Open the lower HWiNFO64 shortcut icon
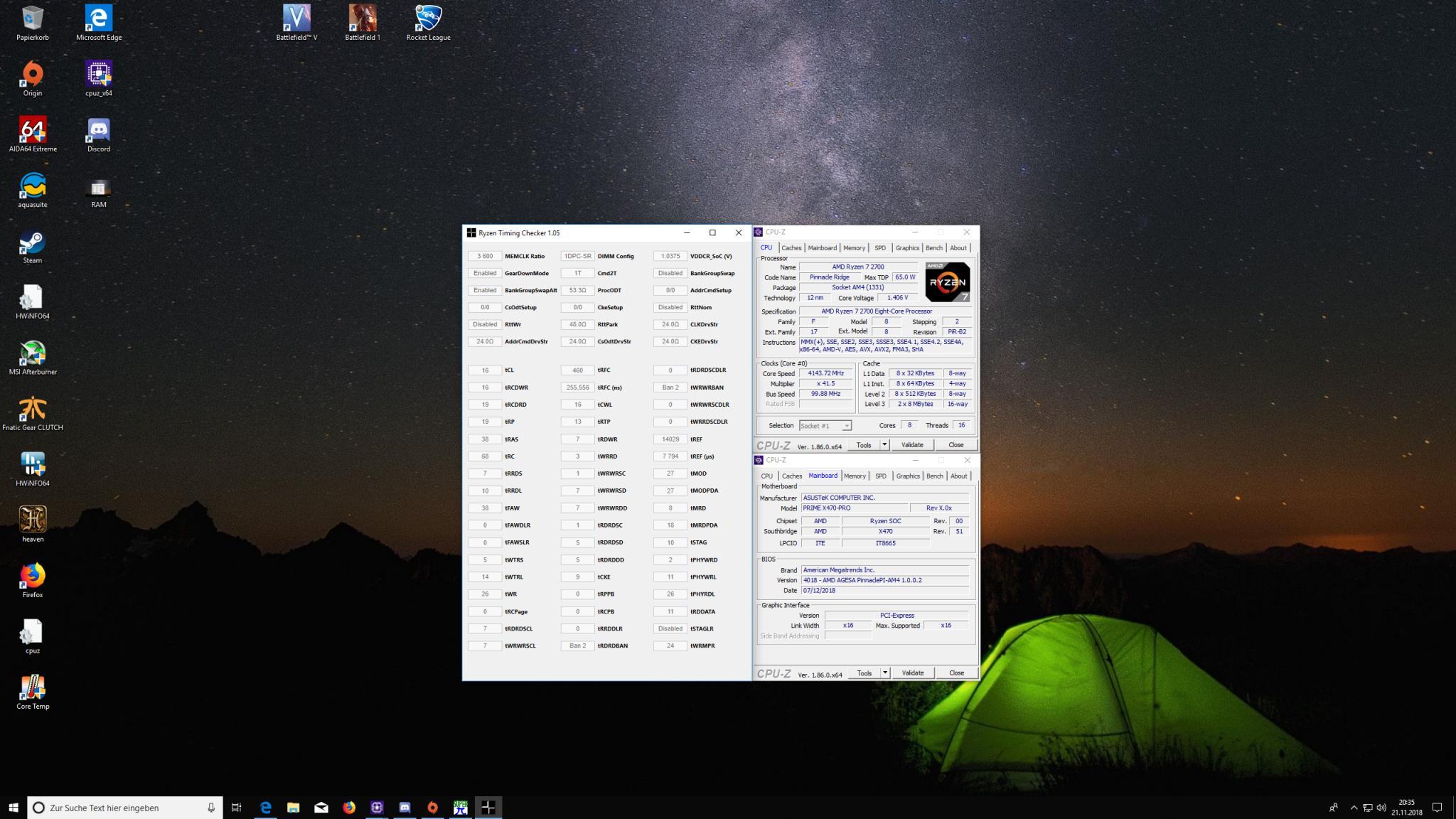The width and height of the screenshot is (1456, 819). point(33,469)
